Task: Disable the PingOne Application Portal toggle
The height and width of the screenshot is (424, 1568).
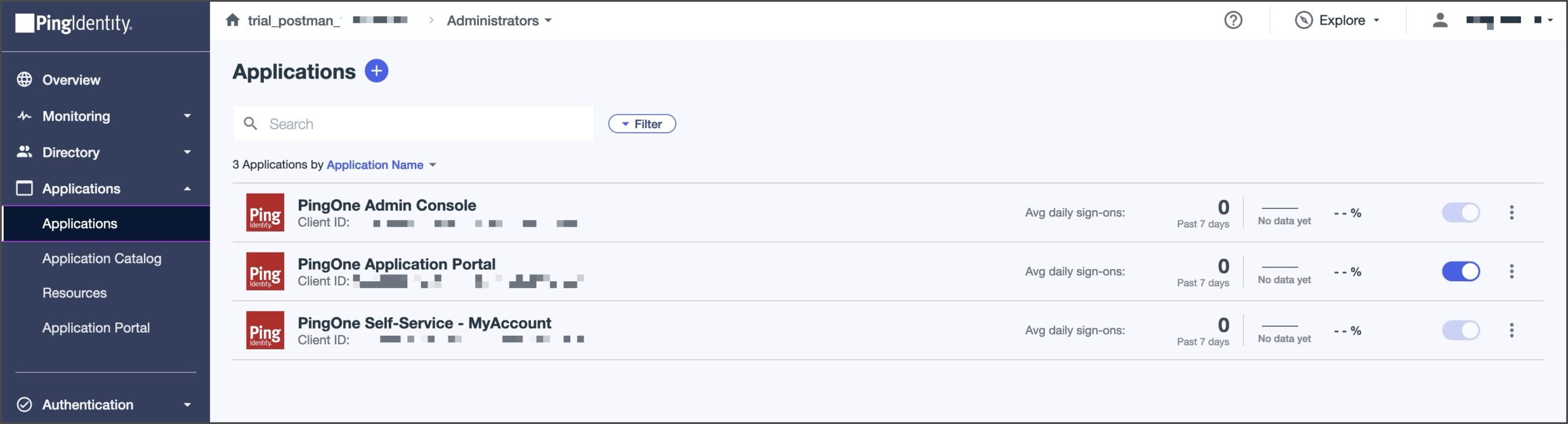Action: click(1461, 271)
